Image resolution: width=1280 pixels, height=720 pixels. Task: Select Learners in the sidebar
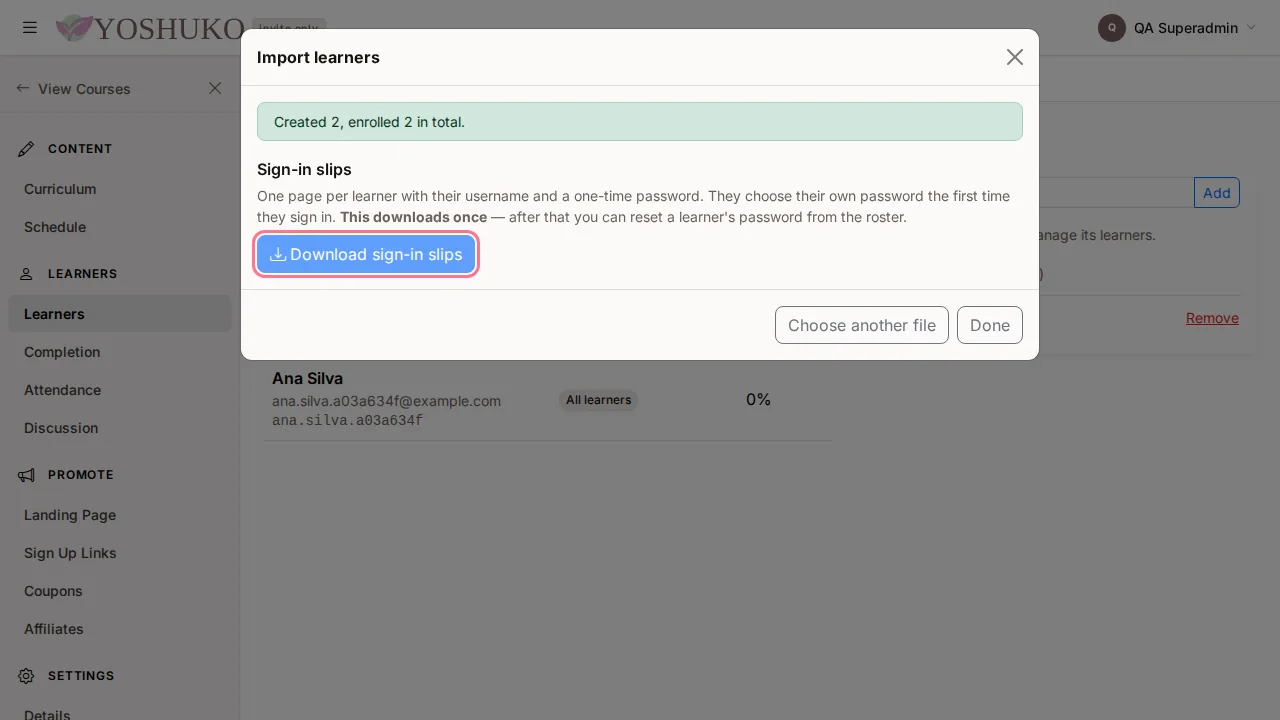(x=120, y=314)
